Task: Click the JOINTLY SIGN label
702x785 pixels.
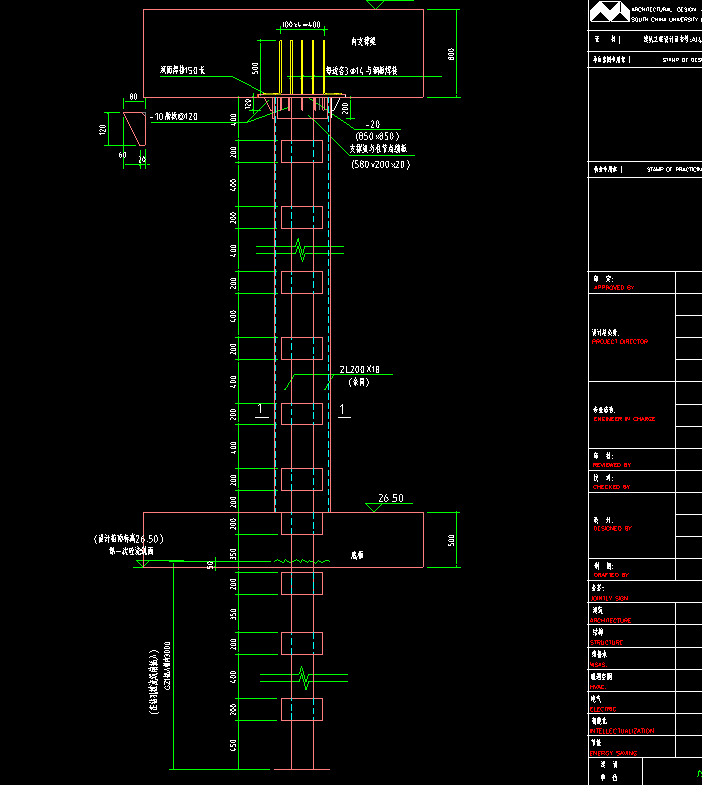Action: pos(609,598)
